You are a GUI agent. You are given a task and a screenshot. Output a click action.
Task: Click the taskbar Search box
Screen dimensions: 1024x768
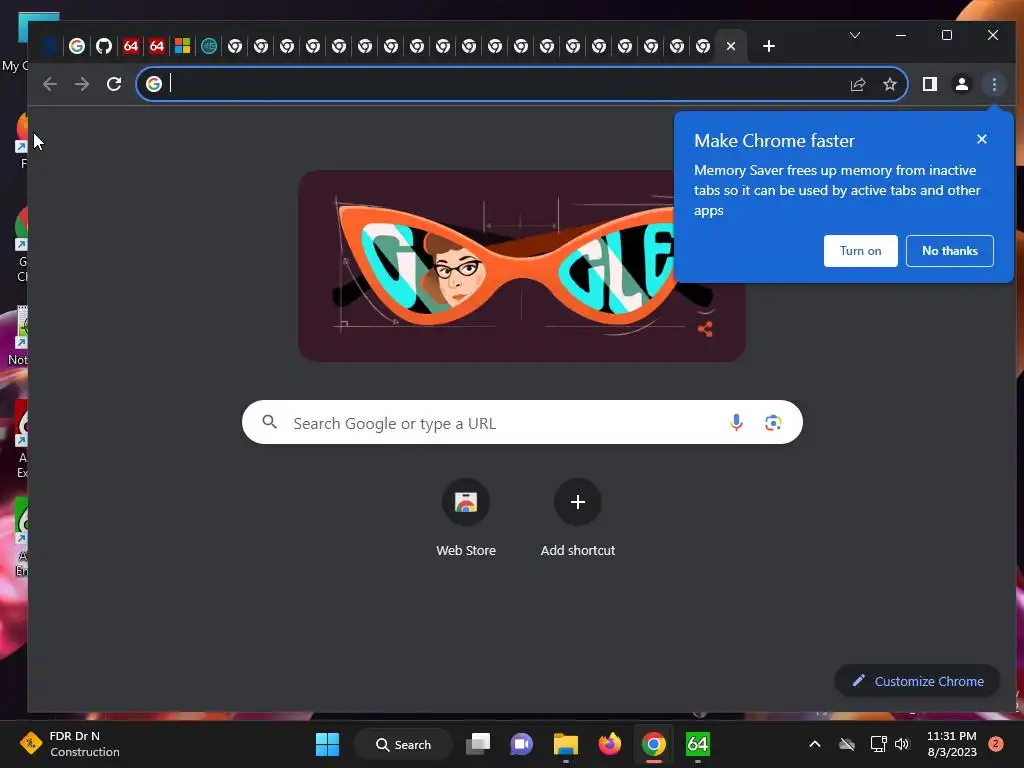click(403, 744)
